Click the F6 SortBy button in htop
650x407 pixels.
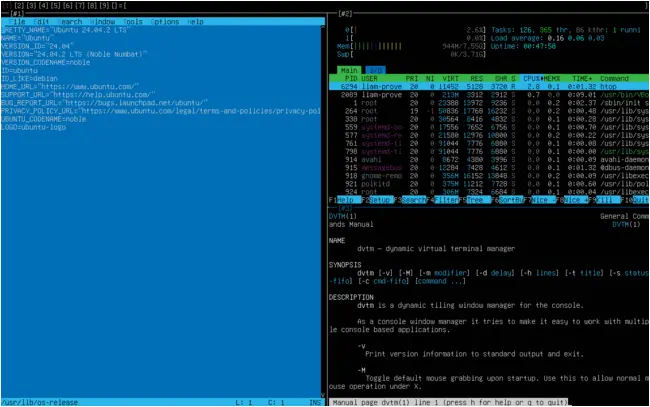tap(507, 200)
